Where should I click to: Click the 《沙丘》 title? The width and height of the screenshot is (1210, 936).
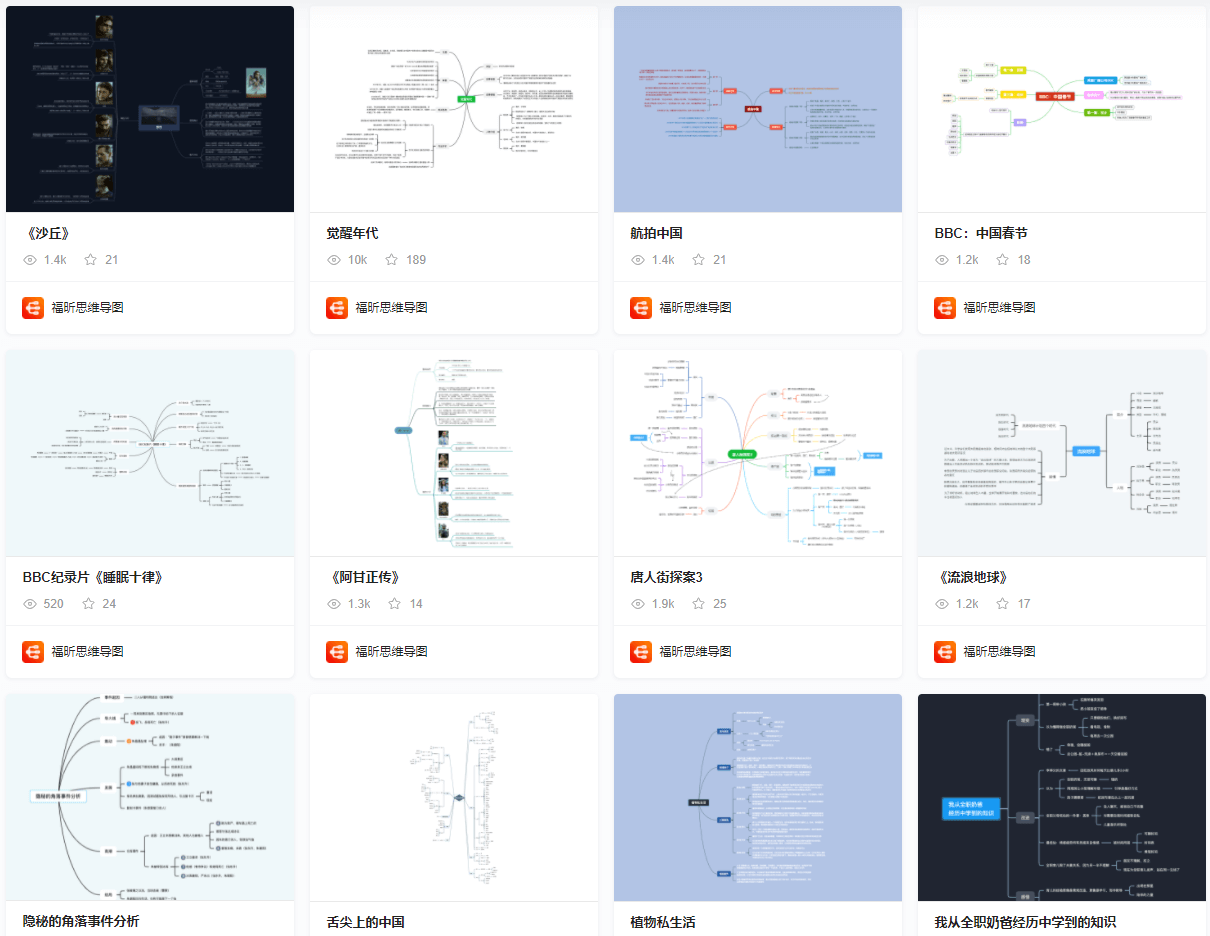coord(46,233)
